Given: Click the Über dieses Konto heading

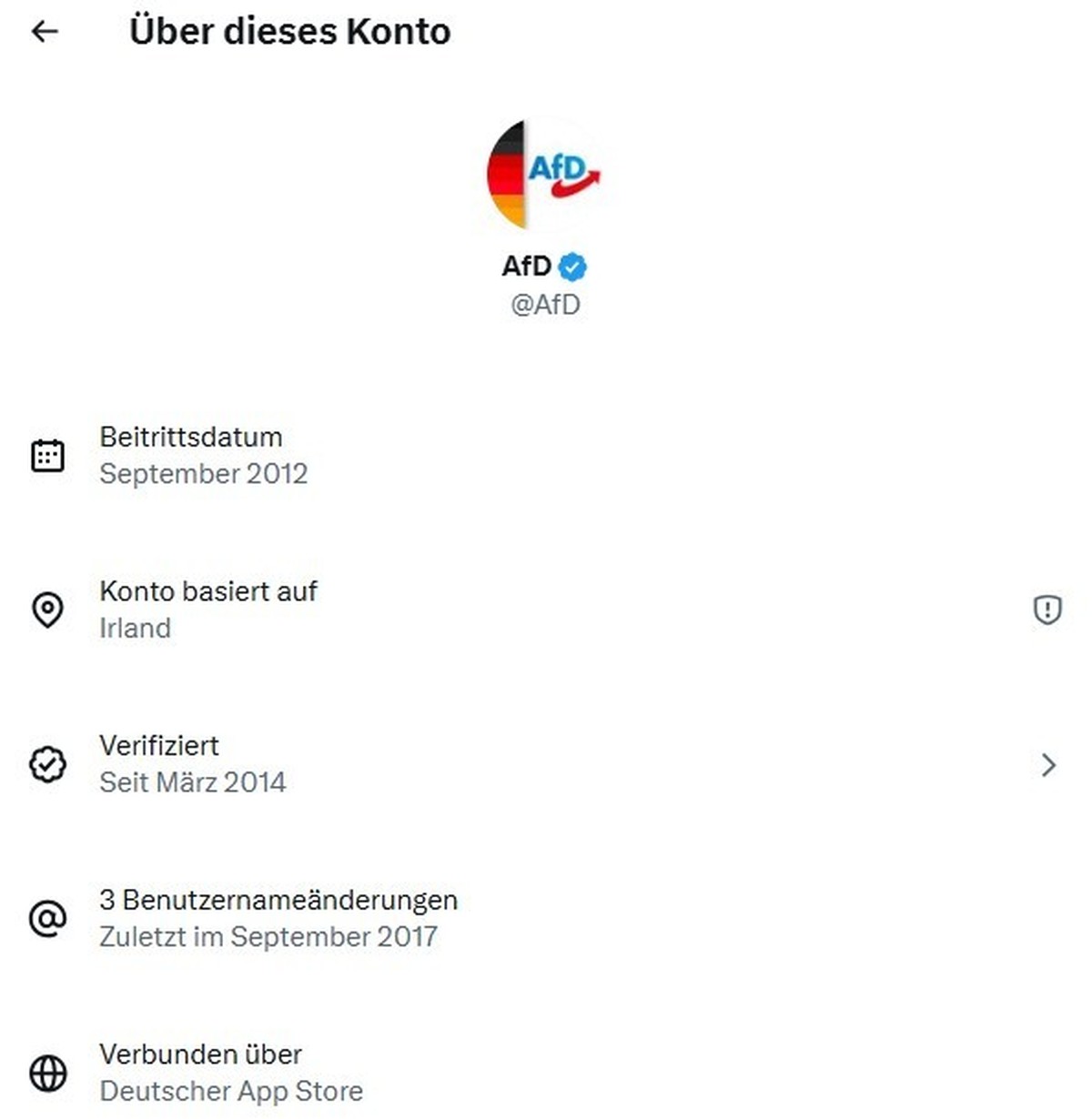Looking at the screenshot, I should [x=289, y=32].
